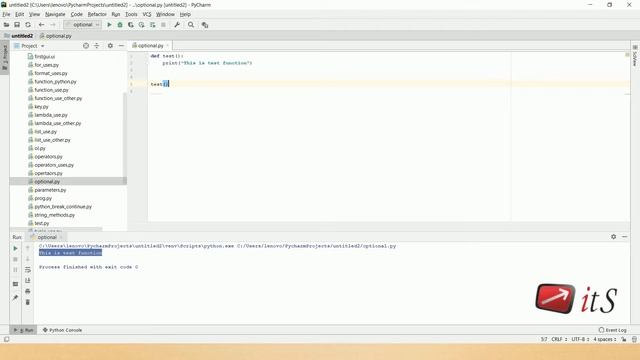Click the Search Everywhere magnifier icon

191,25
